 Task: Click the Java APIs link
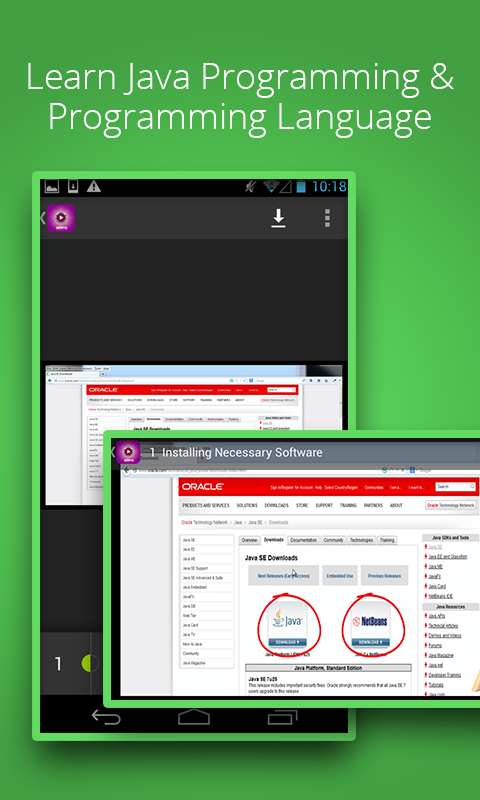coord(437,616)
